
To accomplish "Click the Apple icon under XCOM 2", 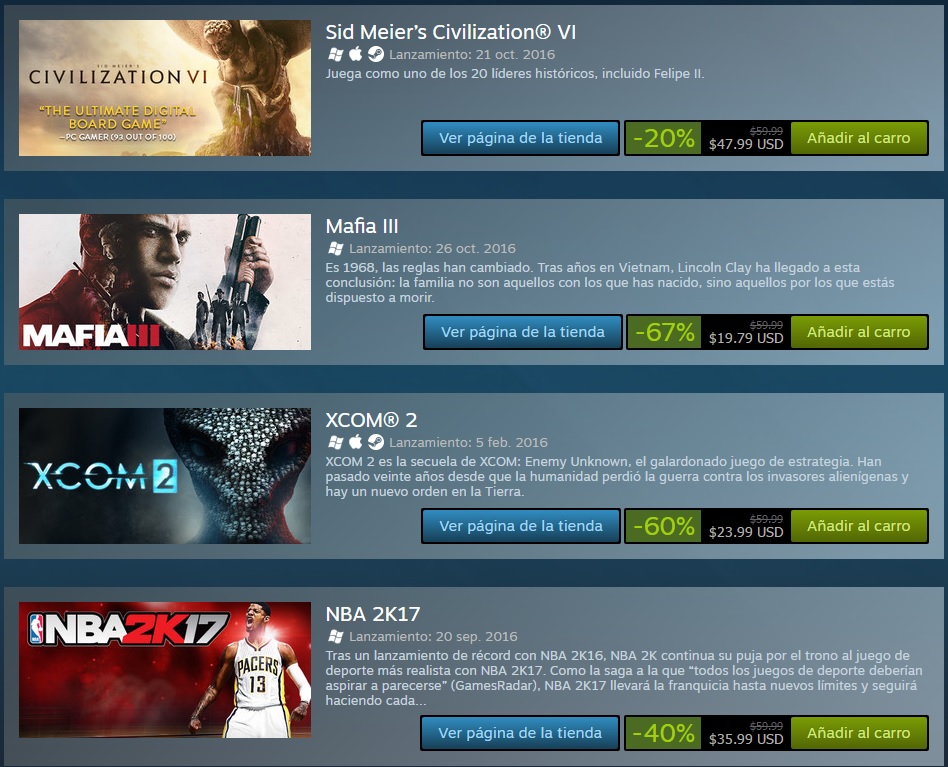I will point(356,442).
